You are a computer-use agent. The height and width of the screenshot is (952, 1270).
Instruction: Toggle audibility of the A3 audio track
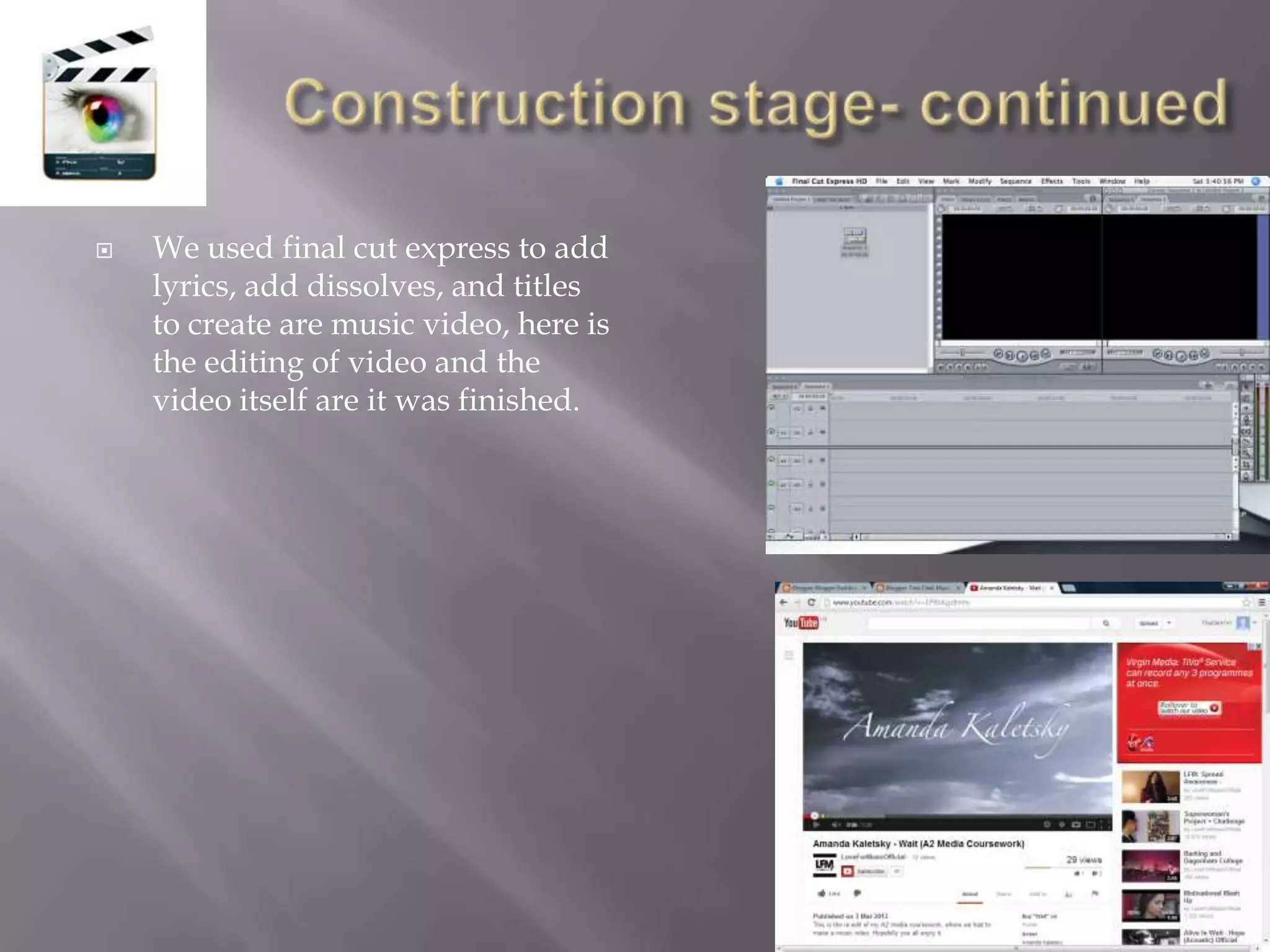771,508
